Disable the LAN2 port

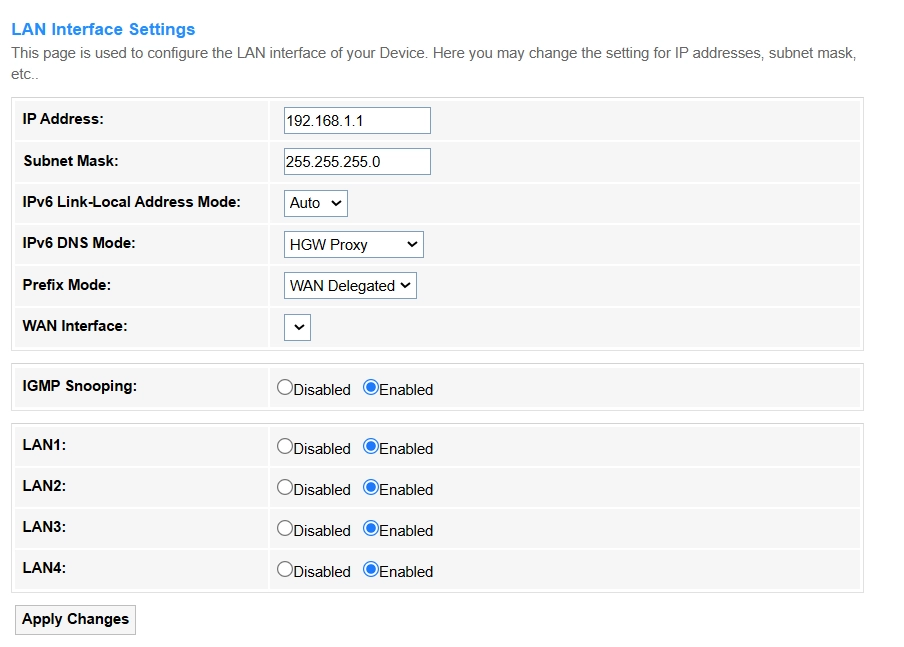[285, 488]
